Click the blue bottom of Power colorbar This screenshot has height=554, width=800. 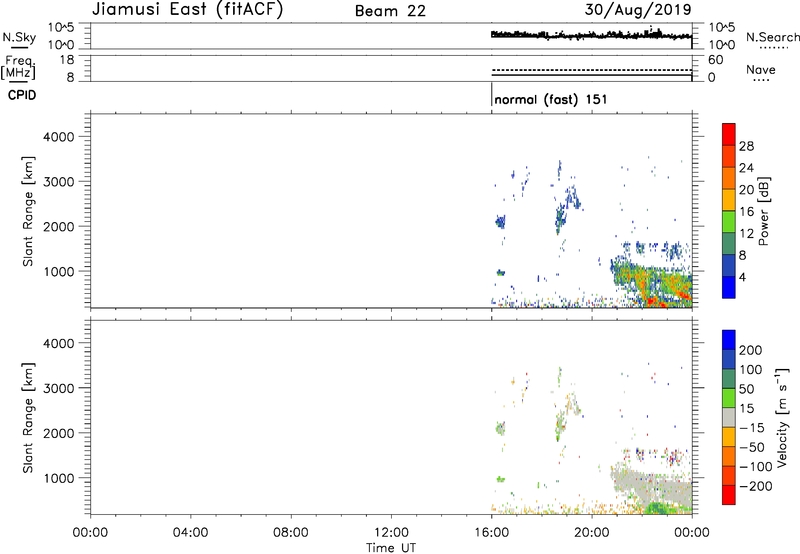click(729, 287)
